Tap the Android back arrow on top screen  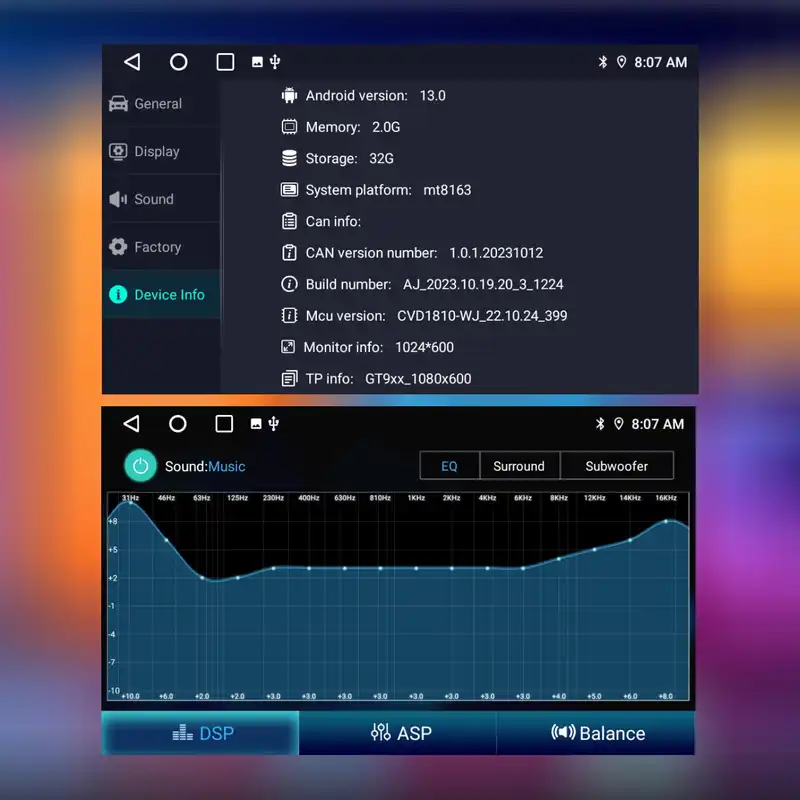(133, 61)
